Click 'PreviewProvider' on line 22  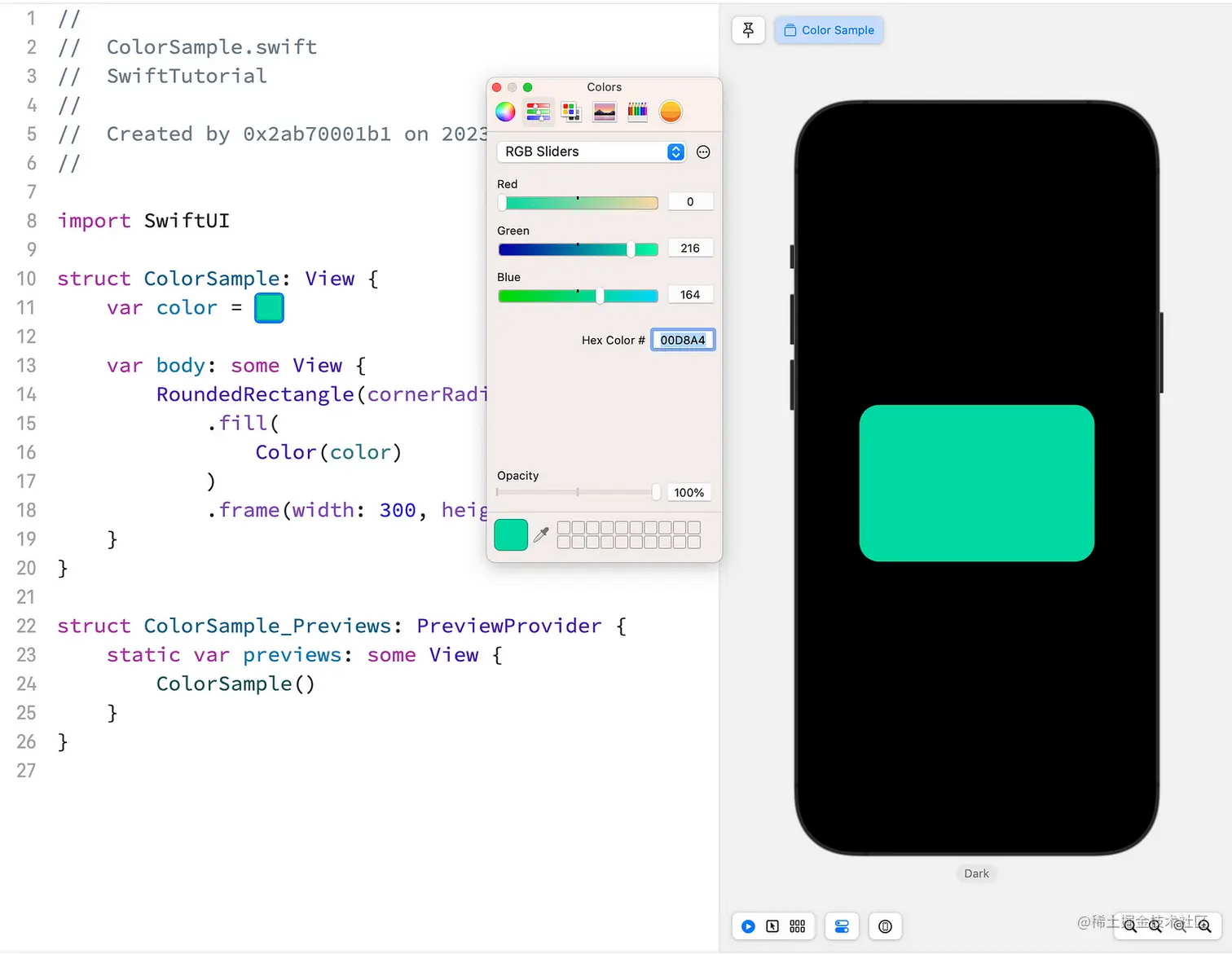pyautogui.click(x=509, y=626)
